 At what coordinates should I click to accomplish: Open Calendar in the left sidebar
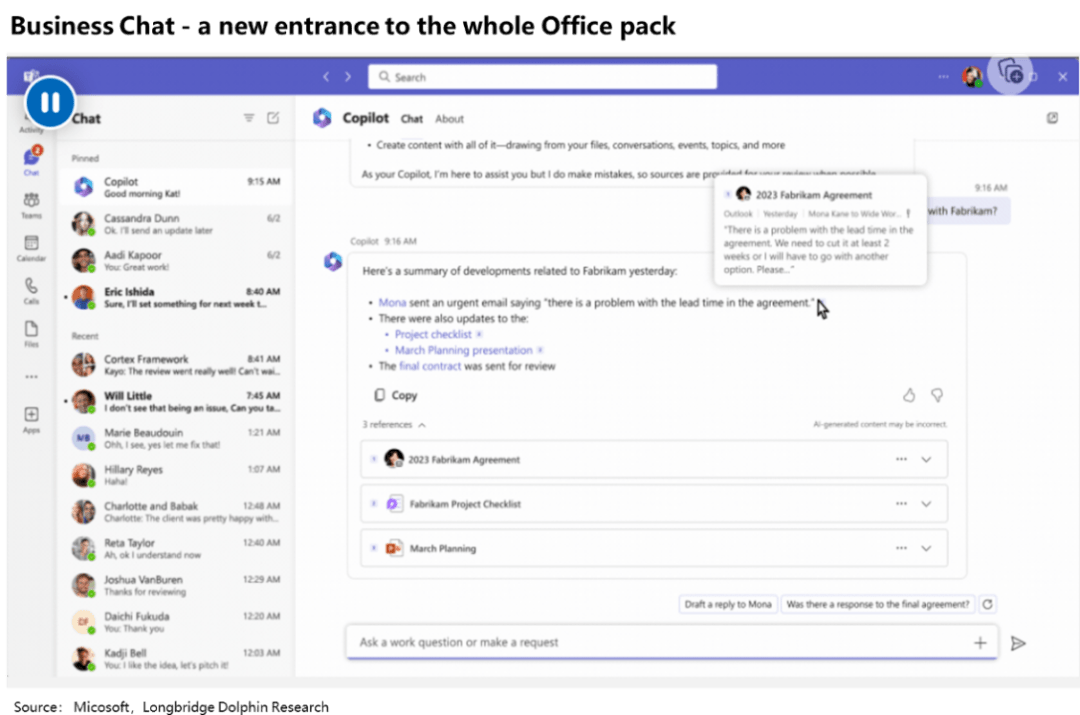pyautogui.click(x=31, y=248)
